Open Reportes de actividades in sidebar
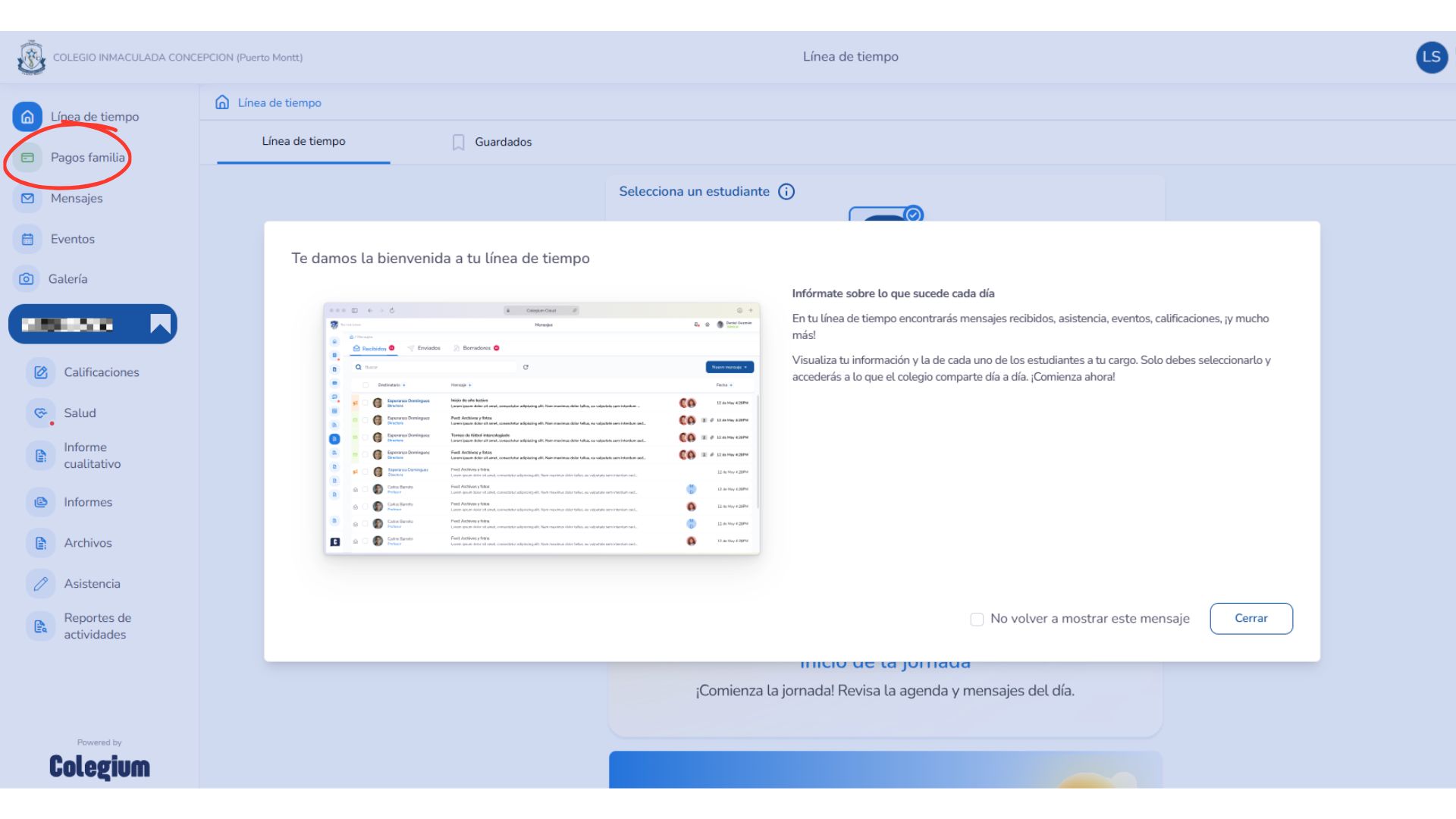 [97, 626]
